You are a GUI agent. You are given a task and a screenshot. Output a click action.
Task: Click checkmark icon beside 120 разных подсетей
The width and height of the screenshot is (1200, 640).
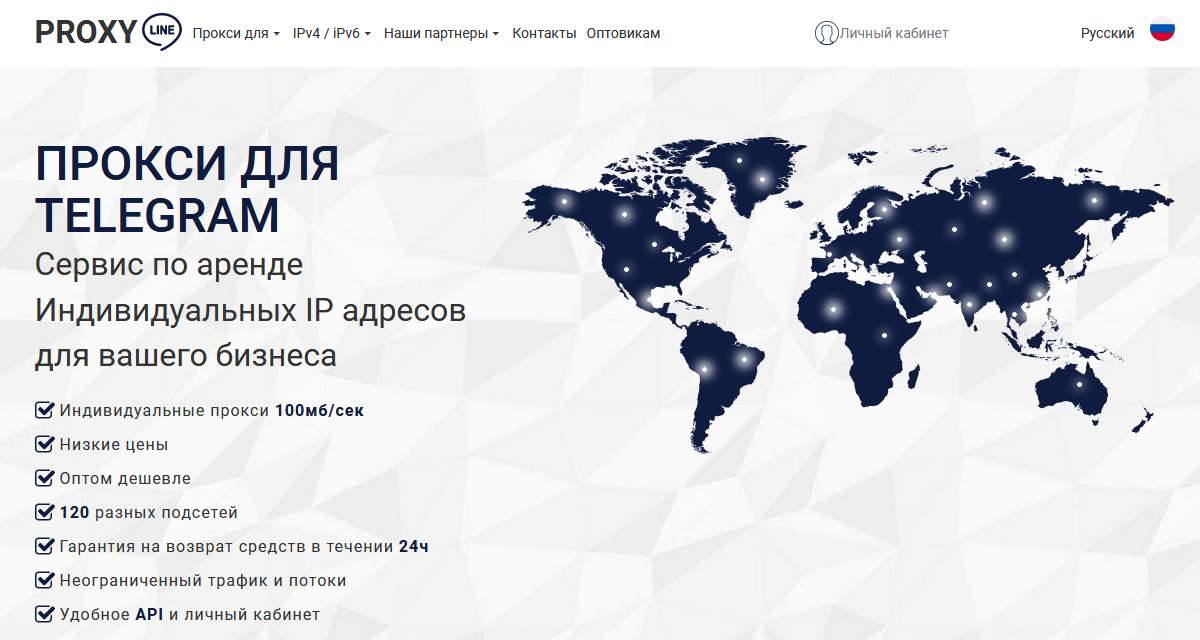[x=44, y=512]
